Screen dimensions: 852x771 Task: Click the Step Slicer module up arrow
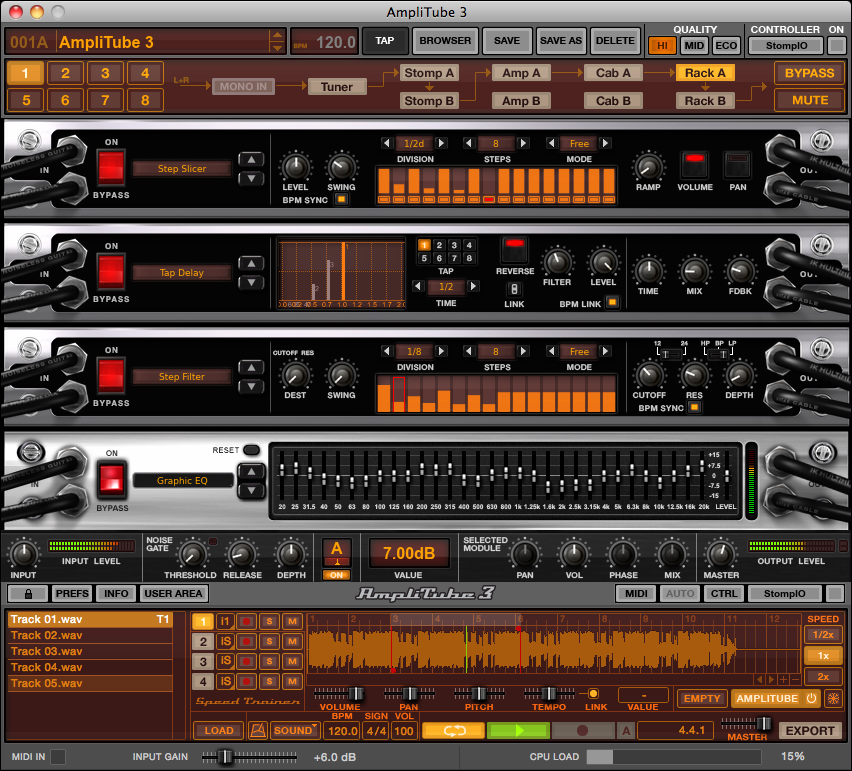point(251,160)
